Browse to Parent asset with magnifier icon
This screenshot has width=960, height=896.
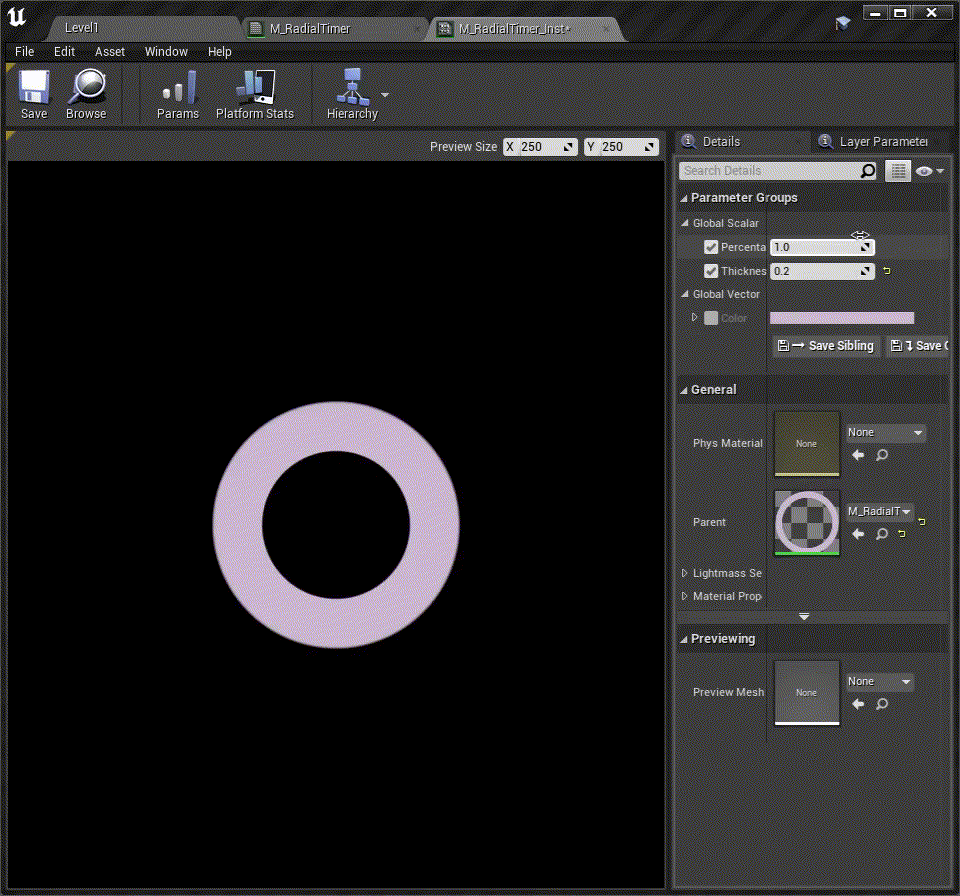pos(882,534)
